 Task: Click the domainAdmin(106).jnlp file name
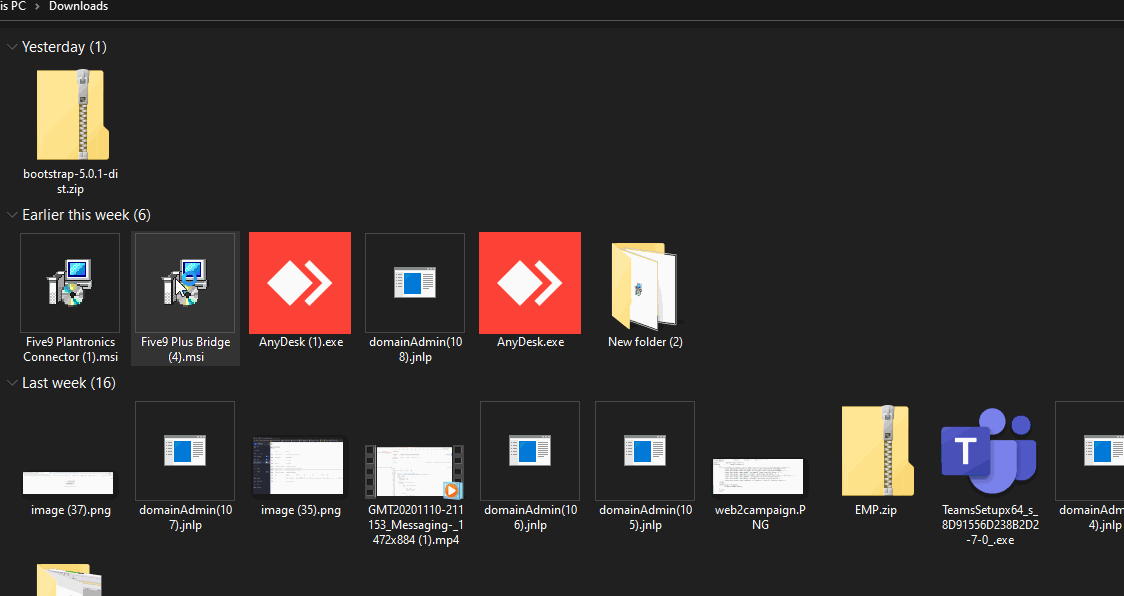click(x=530, y=518)
